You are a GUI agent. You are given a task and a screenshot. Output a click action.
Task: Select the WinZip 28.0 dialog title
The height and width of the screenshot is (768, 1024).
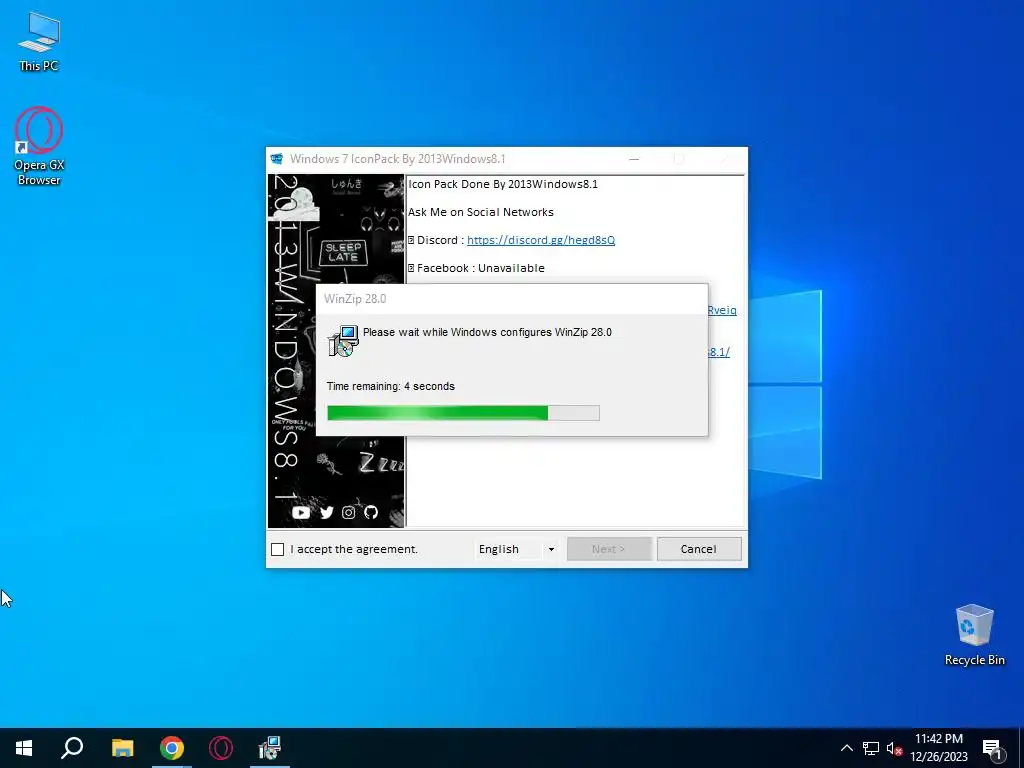point(355,298)
